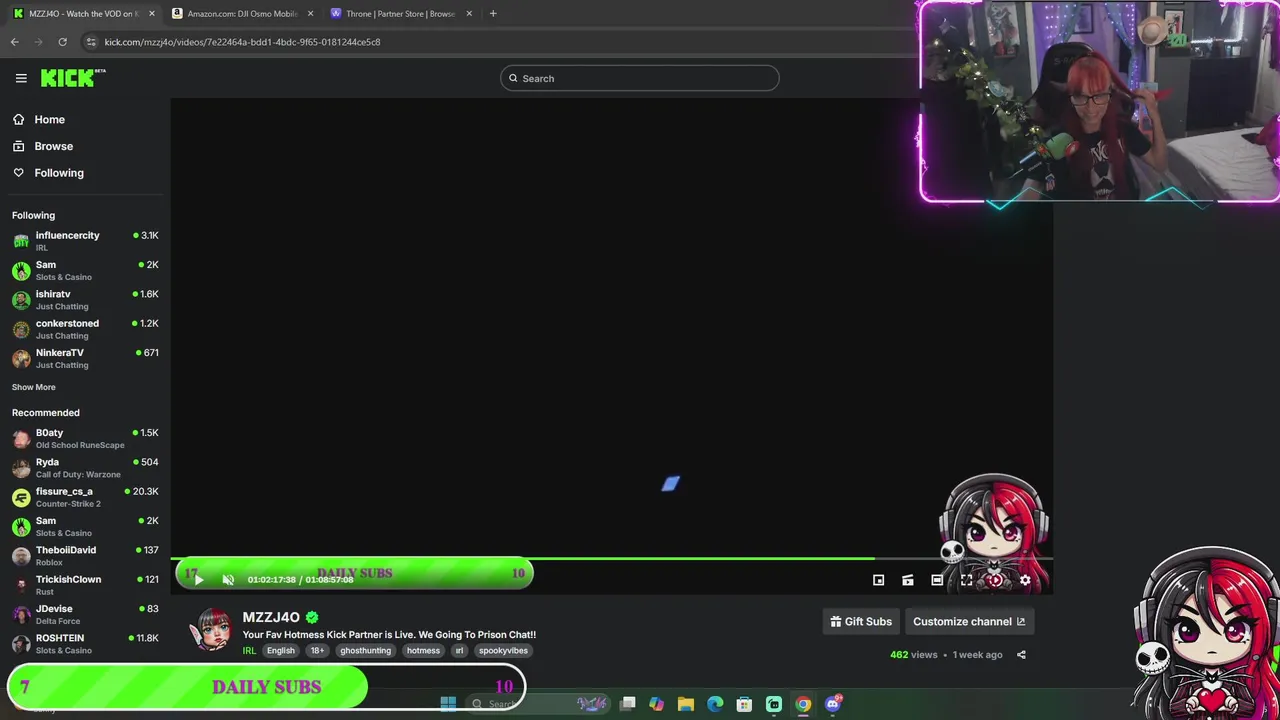Open Microsoft Edge from taskbar
1280x720 pixels.
[x=715, y=704]
